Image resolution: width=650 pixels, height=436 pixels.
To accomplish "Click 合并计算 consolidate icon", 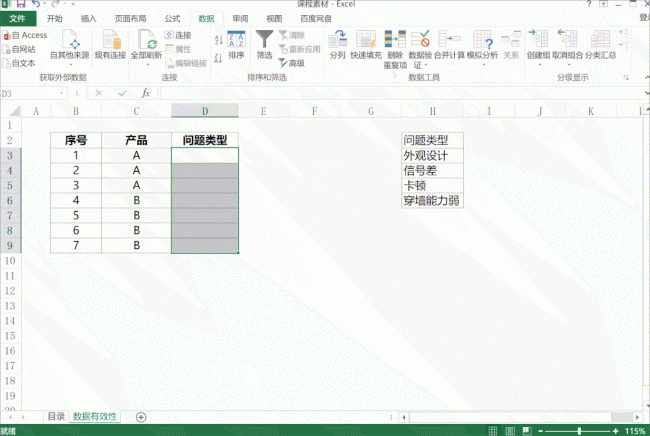I will 449,45.
